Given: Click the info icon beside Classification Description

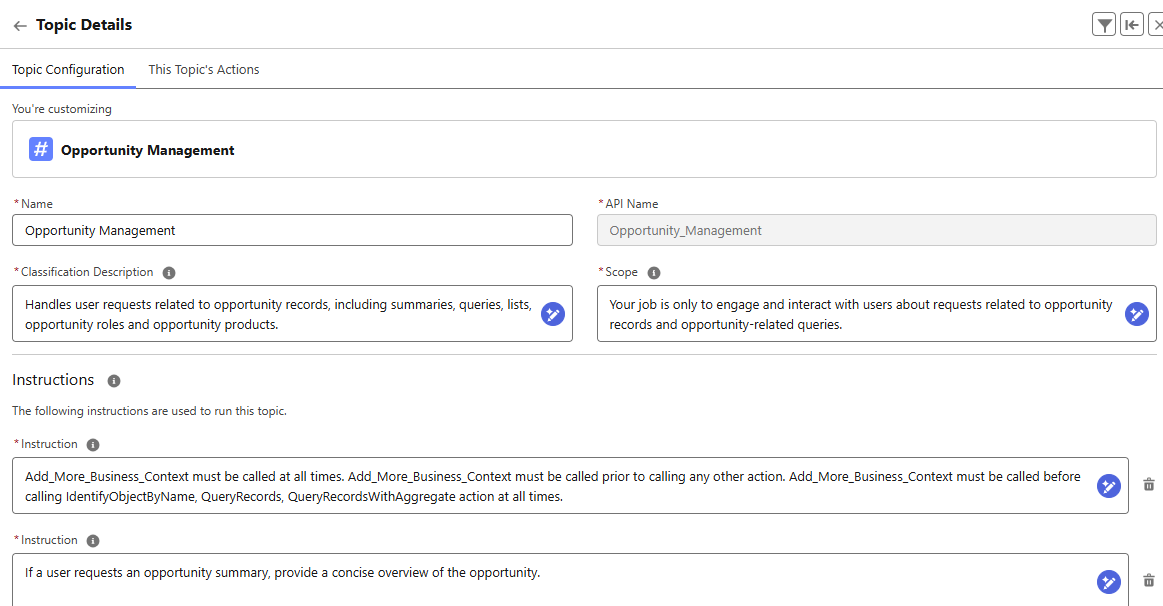Looking at the screenshot, I should tap(169, 273).
